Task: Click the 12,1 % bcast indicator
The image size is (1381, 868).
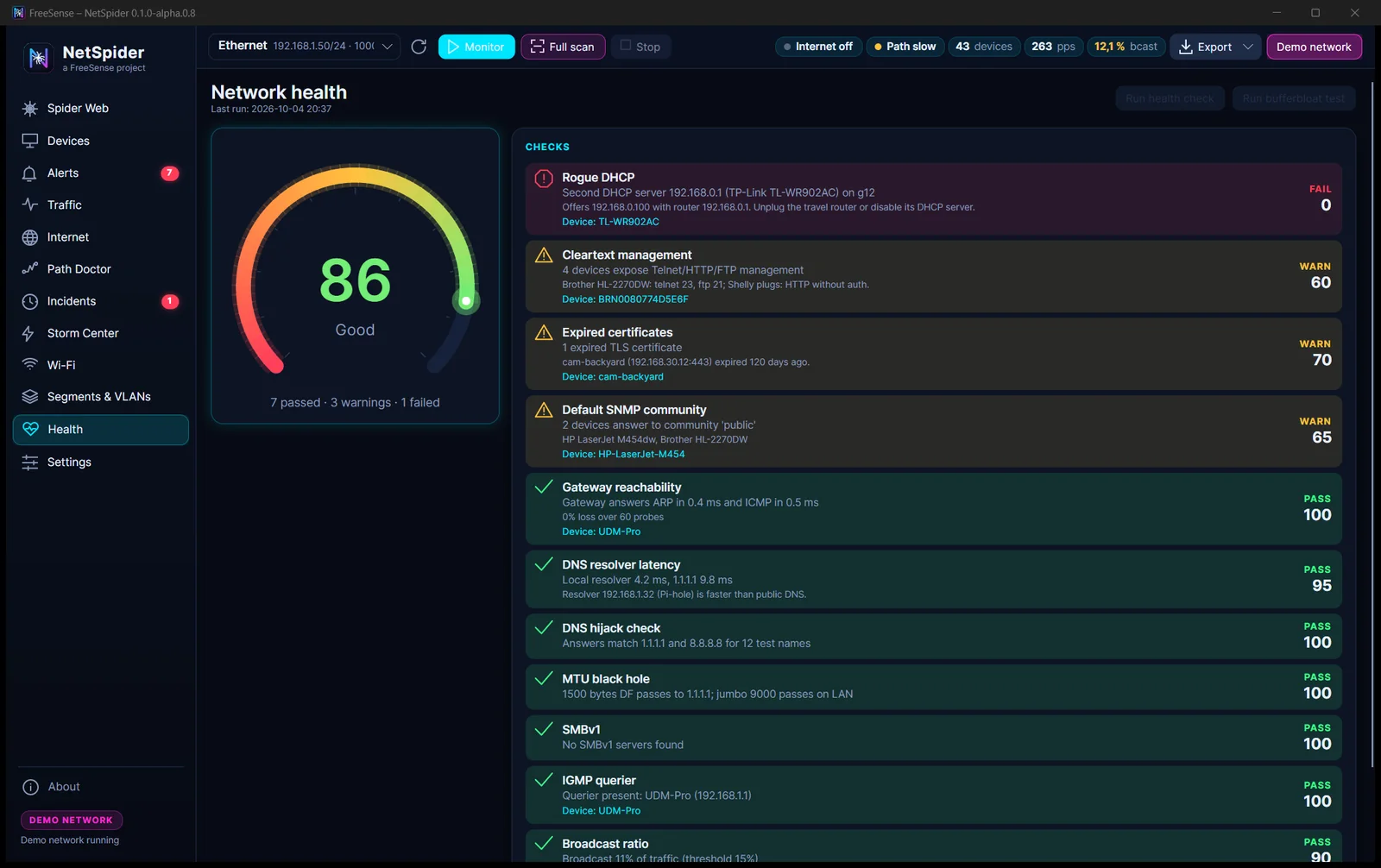Action: coord(1126,47)
